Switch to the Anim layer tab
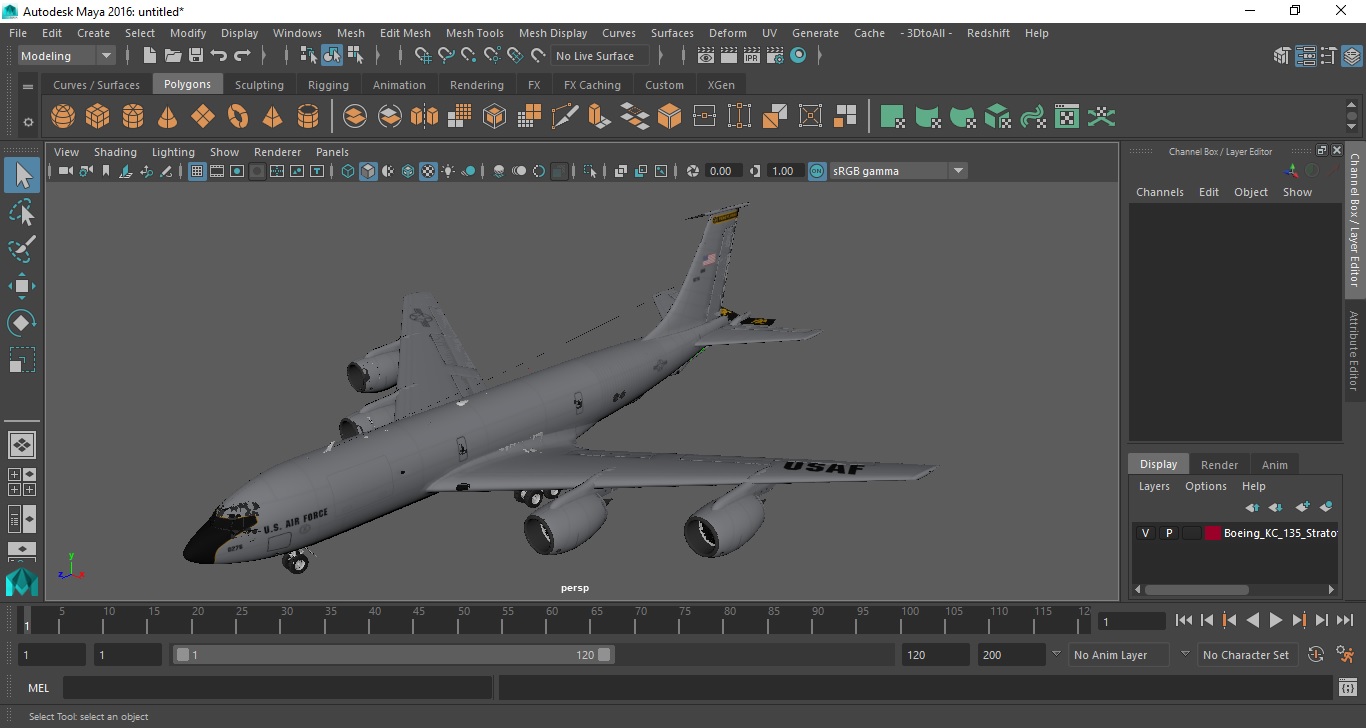 pos(1274,465)
